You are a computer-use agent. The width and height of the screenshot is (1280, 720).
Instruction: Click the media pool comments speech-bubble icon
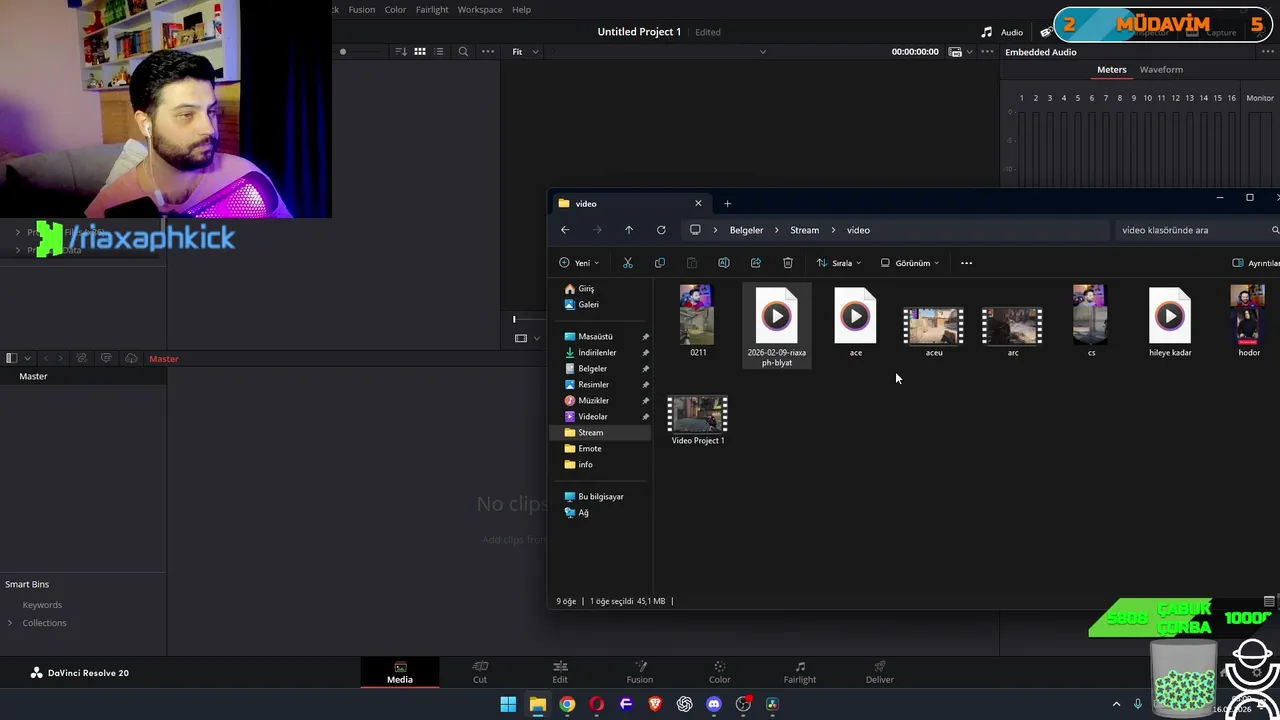pos(106,358)
